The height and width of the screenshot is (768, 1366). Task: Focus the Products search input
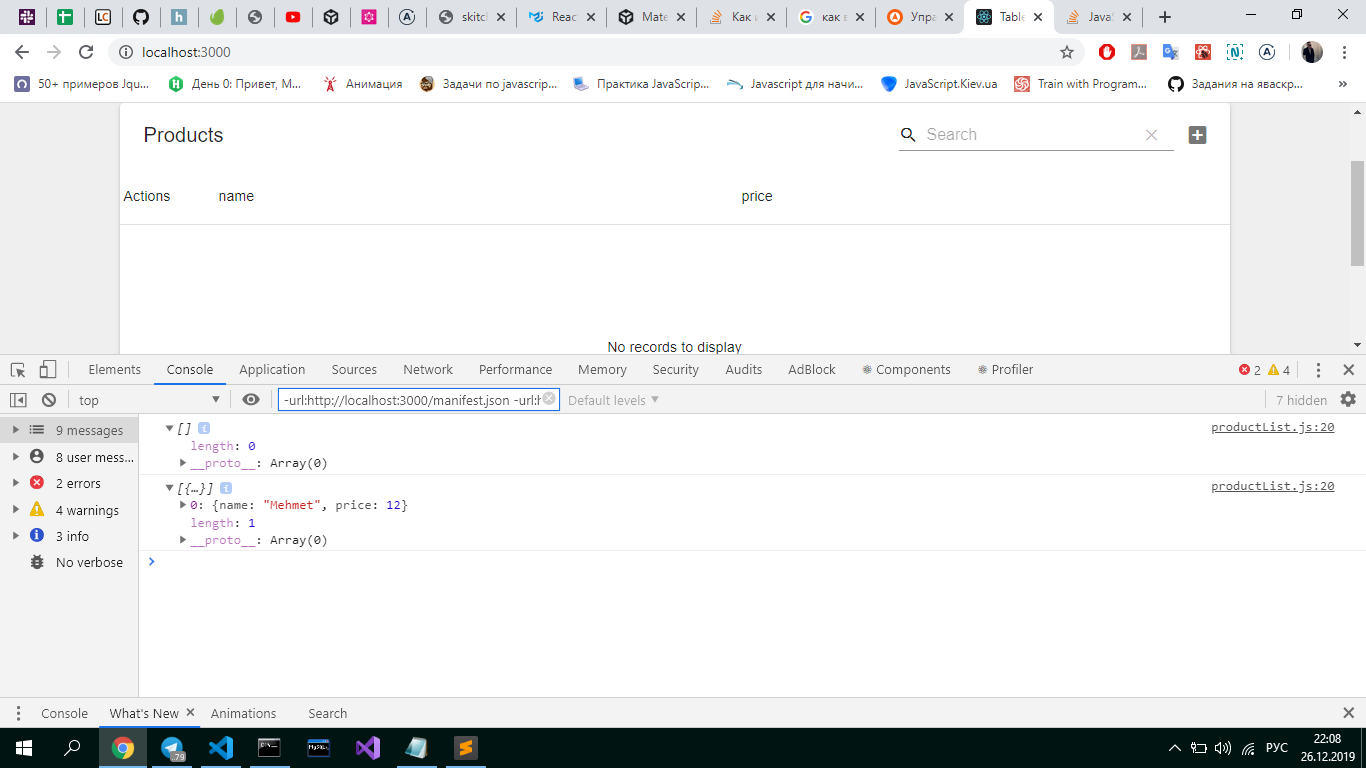tap(1029, 135)
